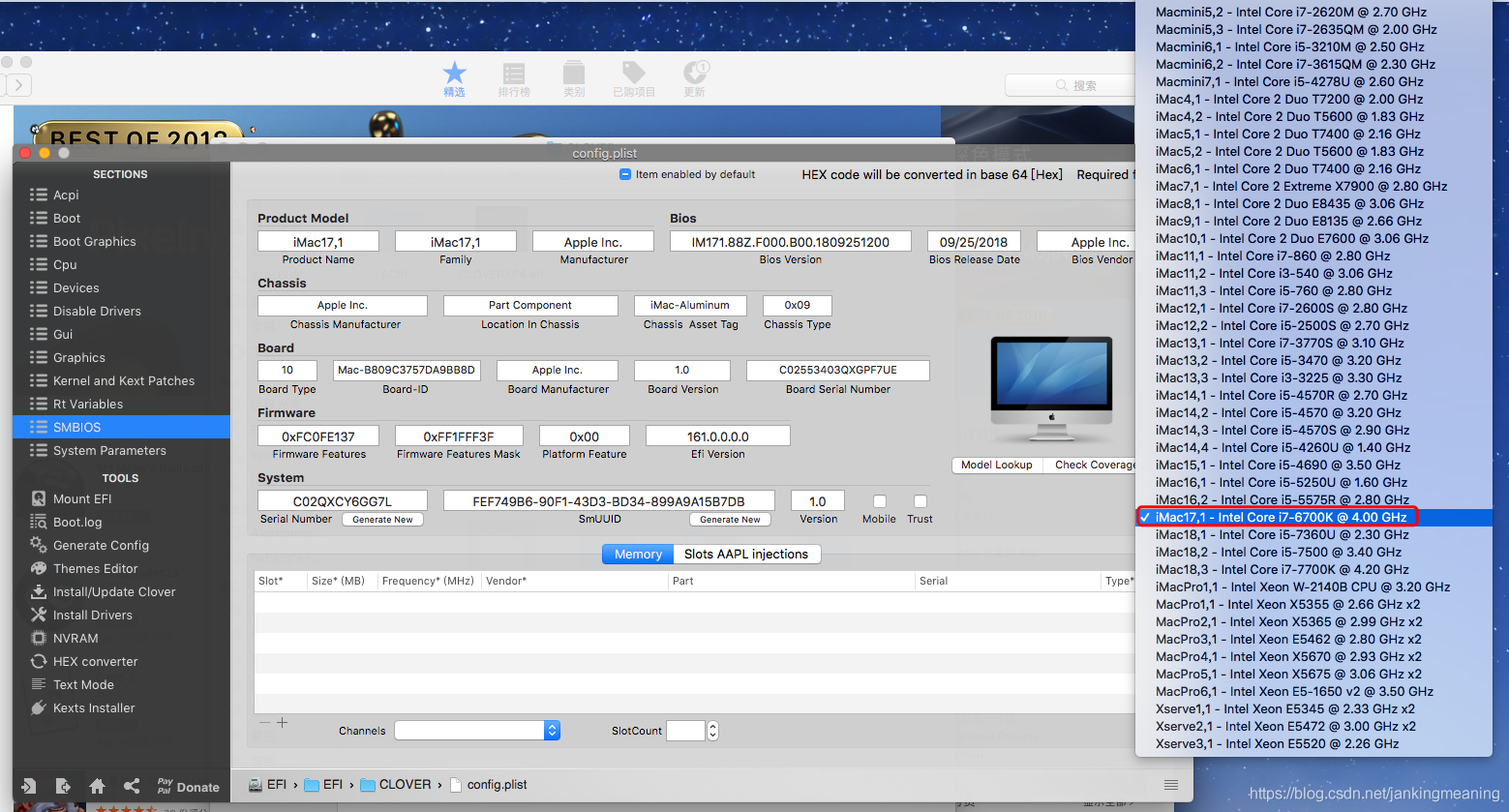Click the export configuration icon
The width and height of the screenshot is (1509, 812).
(63, 786)
